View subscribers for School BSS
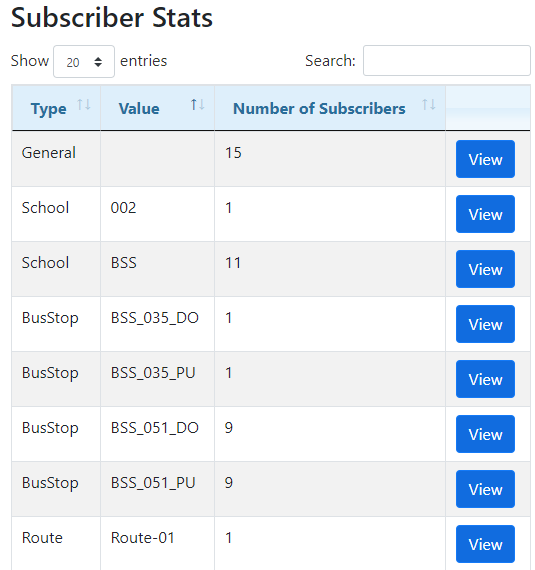 [485, 269]
